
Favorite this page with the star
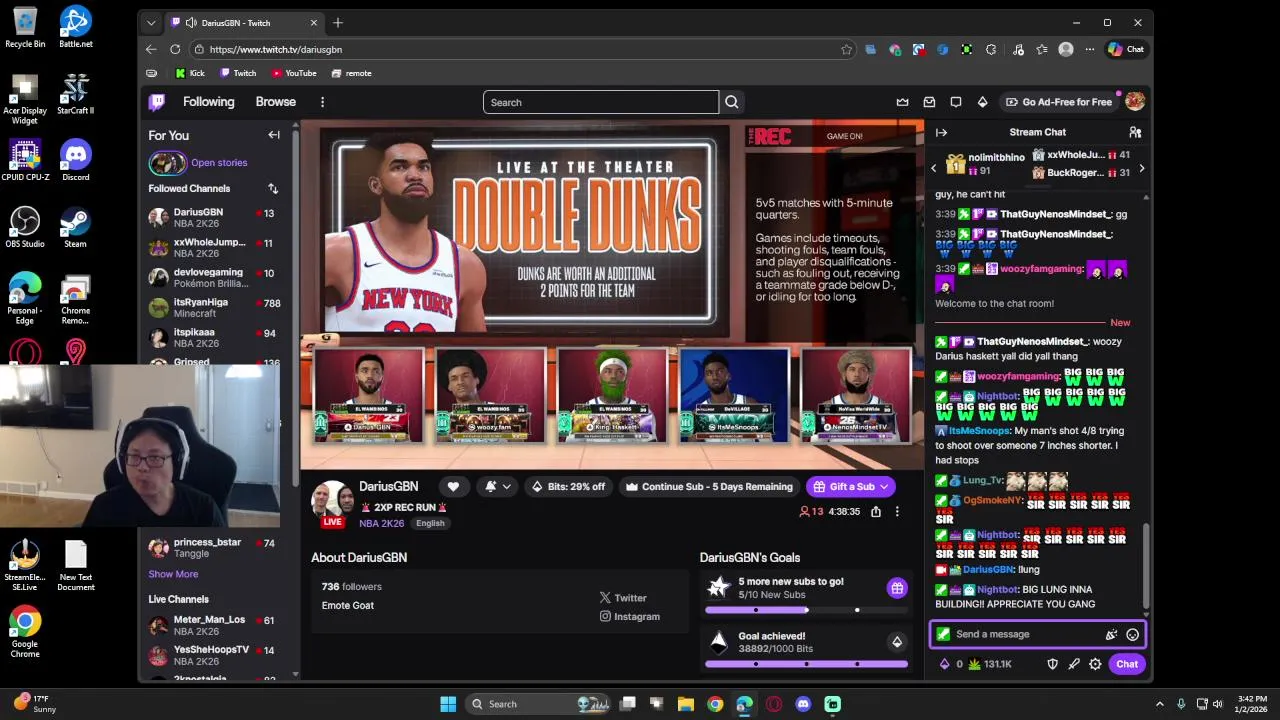click(x=846, y=49)
